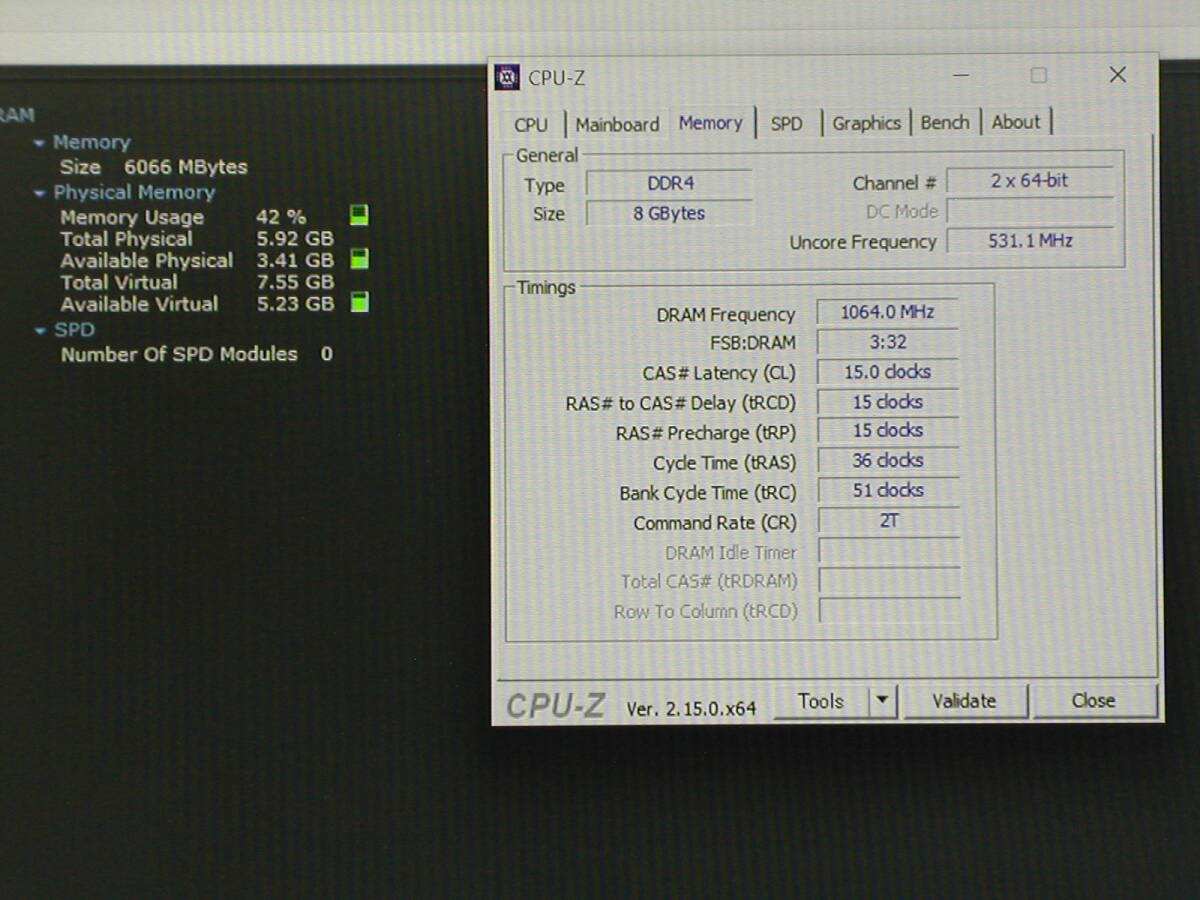The height and width of the screenshot is (900, 1200).
Task: Click the Command Rate 2T value
Action: pos(887,521)
